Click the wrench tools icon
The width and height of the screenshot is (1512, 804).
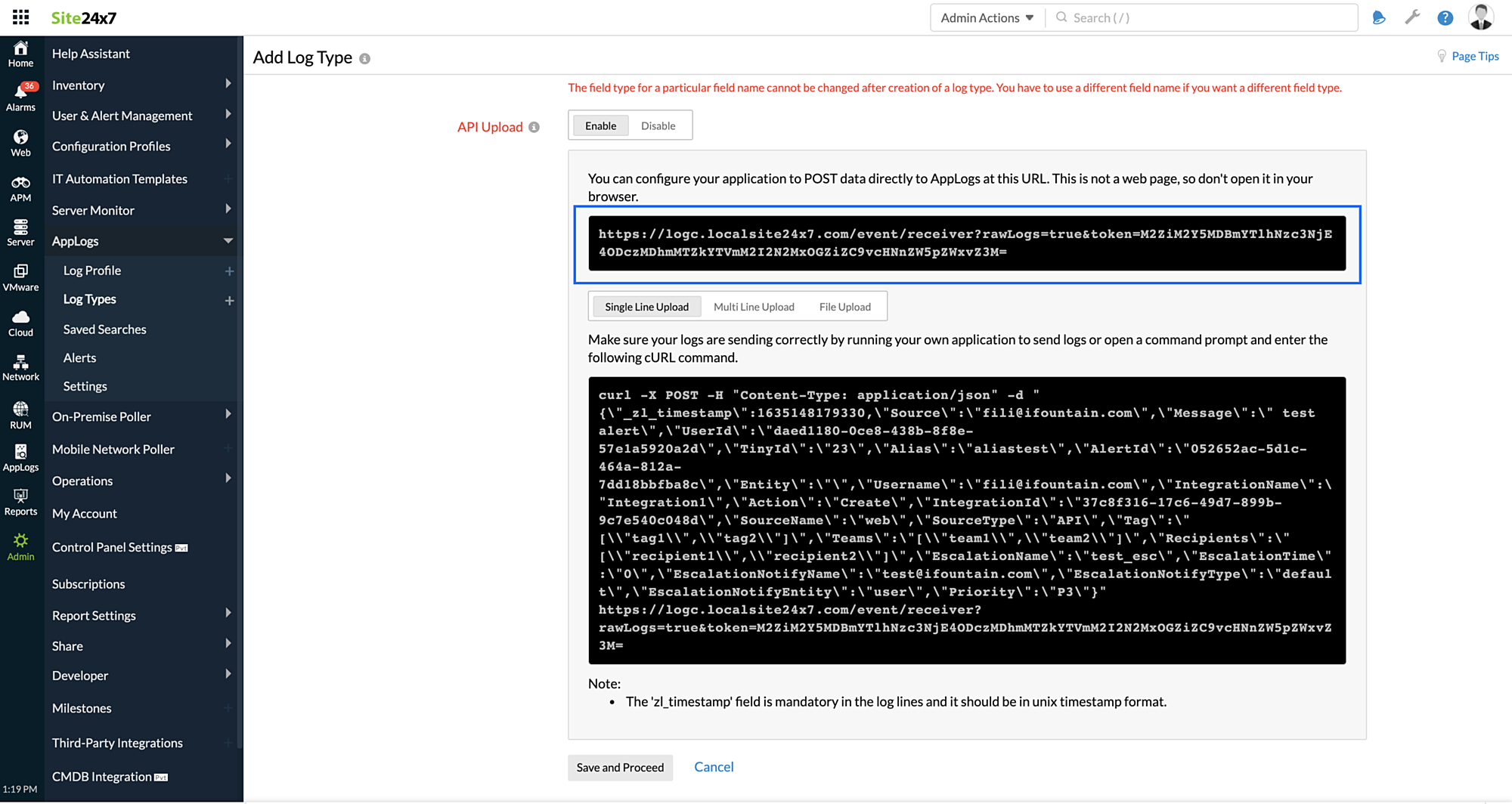tap(1411, 17)
